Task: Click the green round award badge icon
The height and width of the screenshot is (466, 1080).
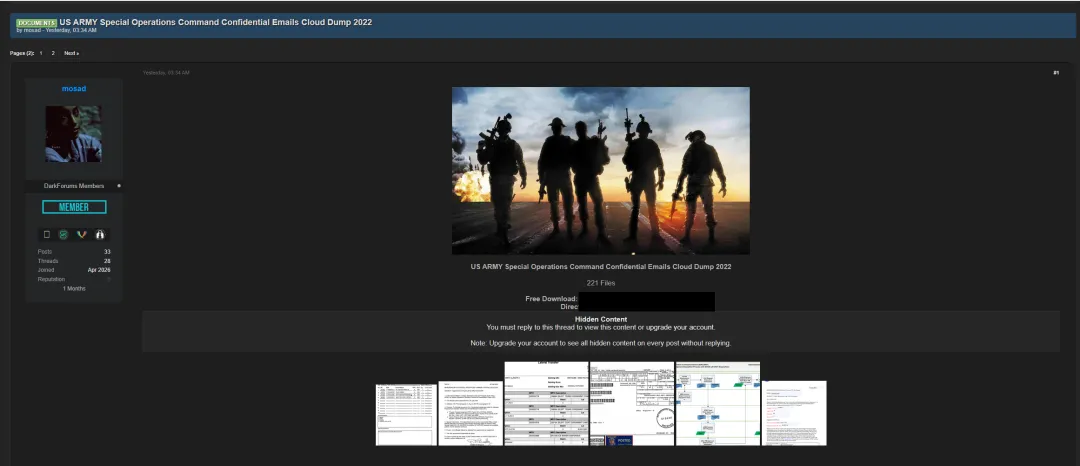Action: [63, 235]
